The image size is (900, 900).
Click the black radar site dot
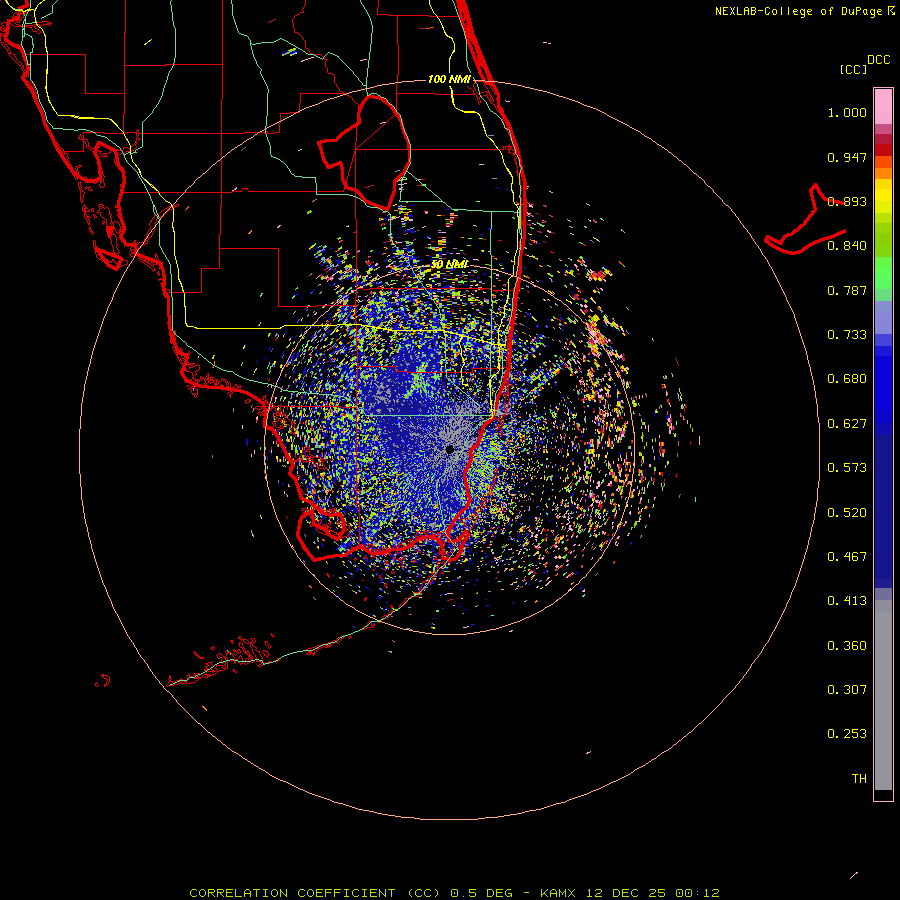pos(450,450)
